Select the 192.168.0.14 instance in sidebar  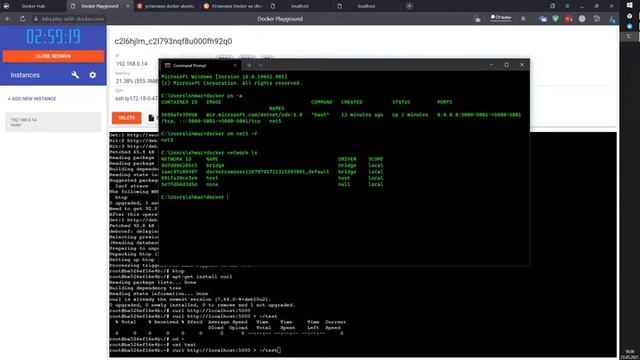[x=53, y=122]
